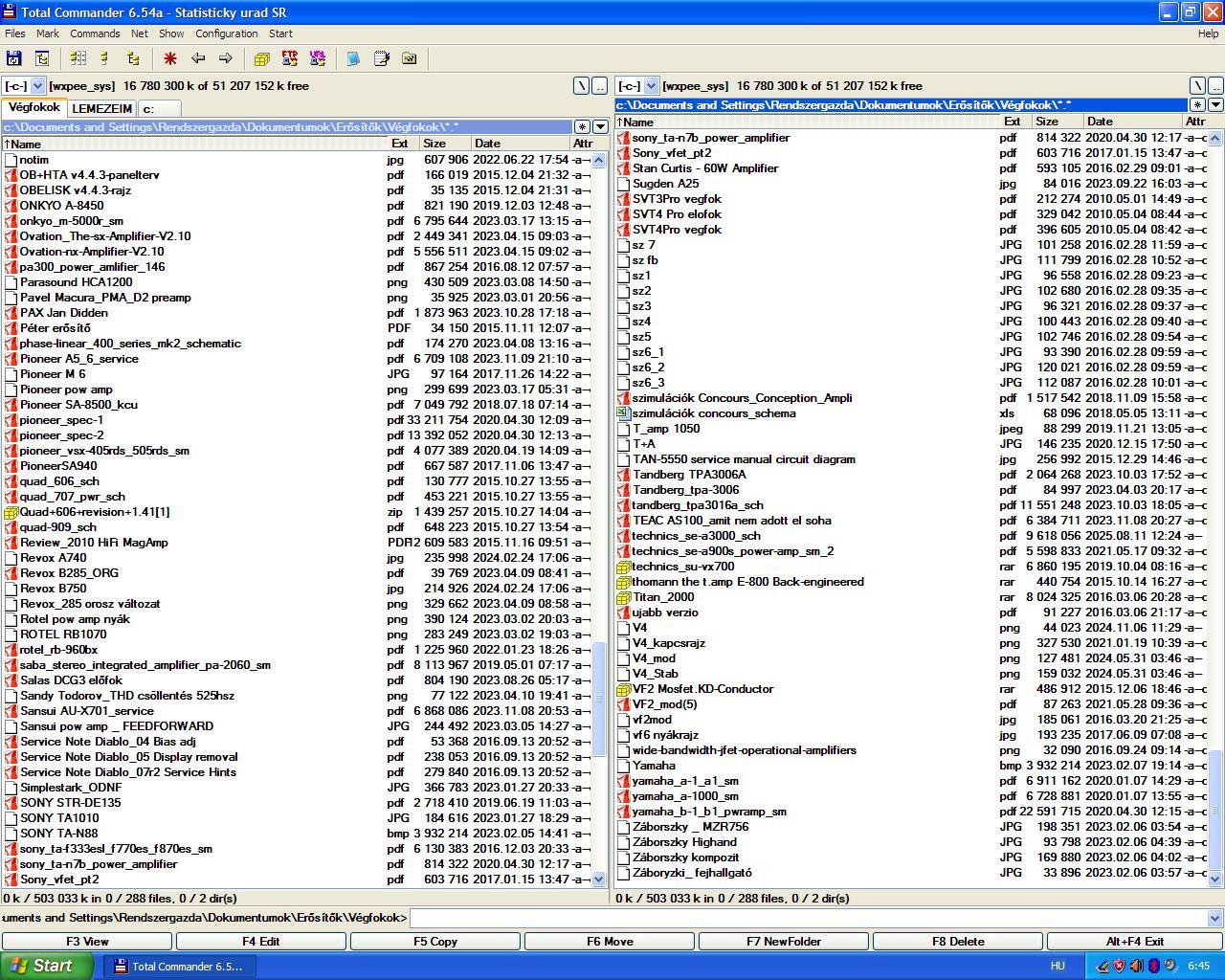Click the image file icon beside Yamaha
The image size is (1225, 980).
pyautogui.click(x=624, y=766)
